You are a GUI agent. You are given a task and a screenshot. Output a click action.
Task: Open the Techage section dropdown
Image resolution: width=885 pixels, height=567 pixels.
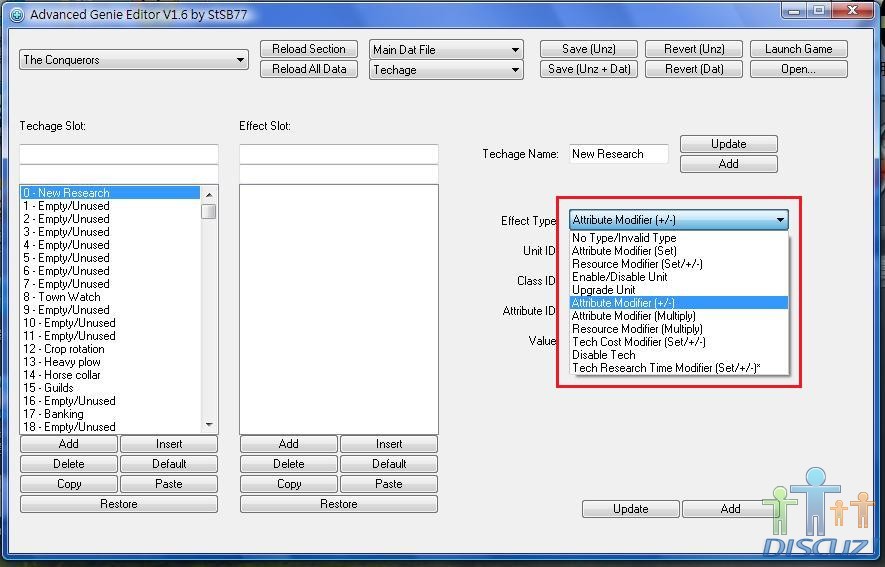[x=446, y=70]
